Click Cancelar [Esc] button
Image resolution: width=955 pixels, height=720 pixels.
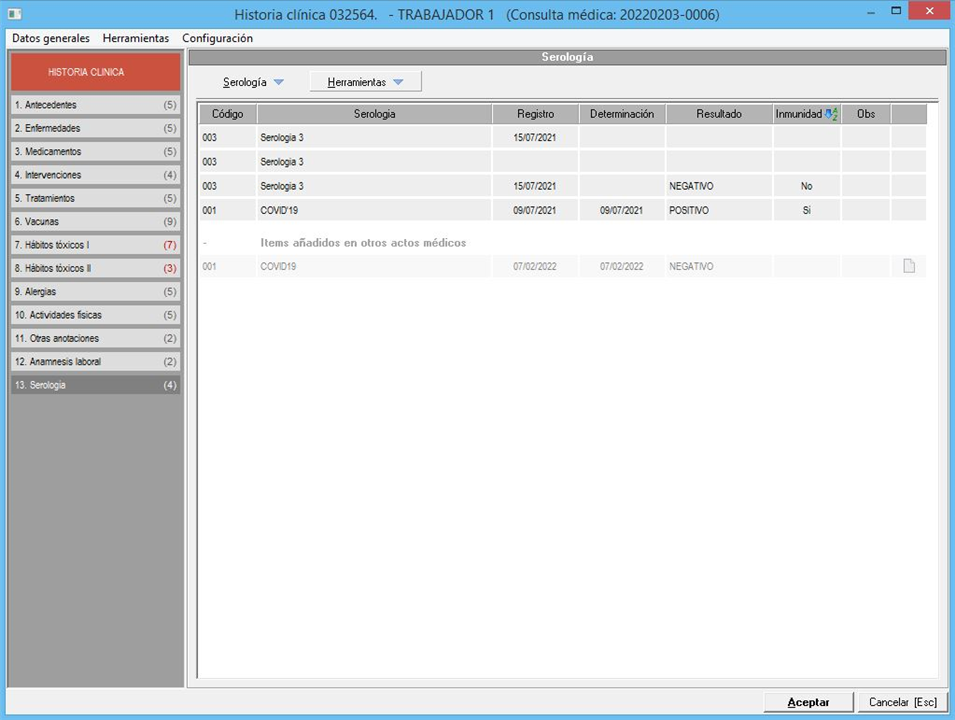click(x=901, y=702)
